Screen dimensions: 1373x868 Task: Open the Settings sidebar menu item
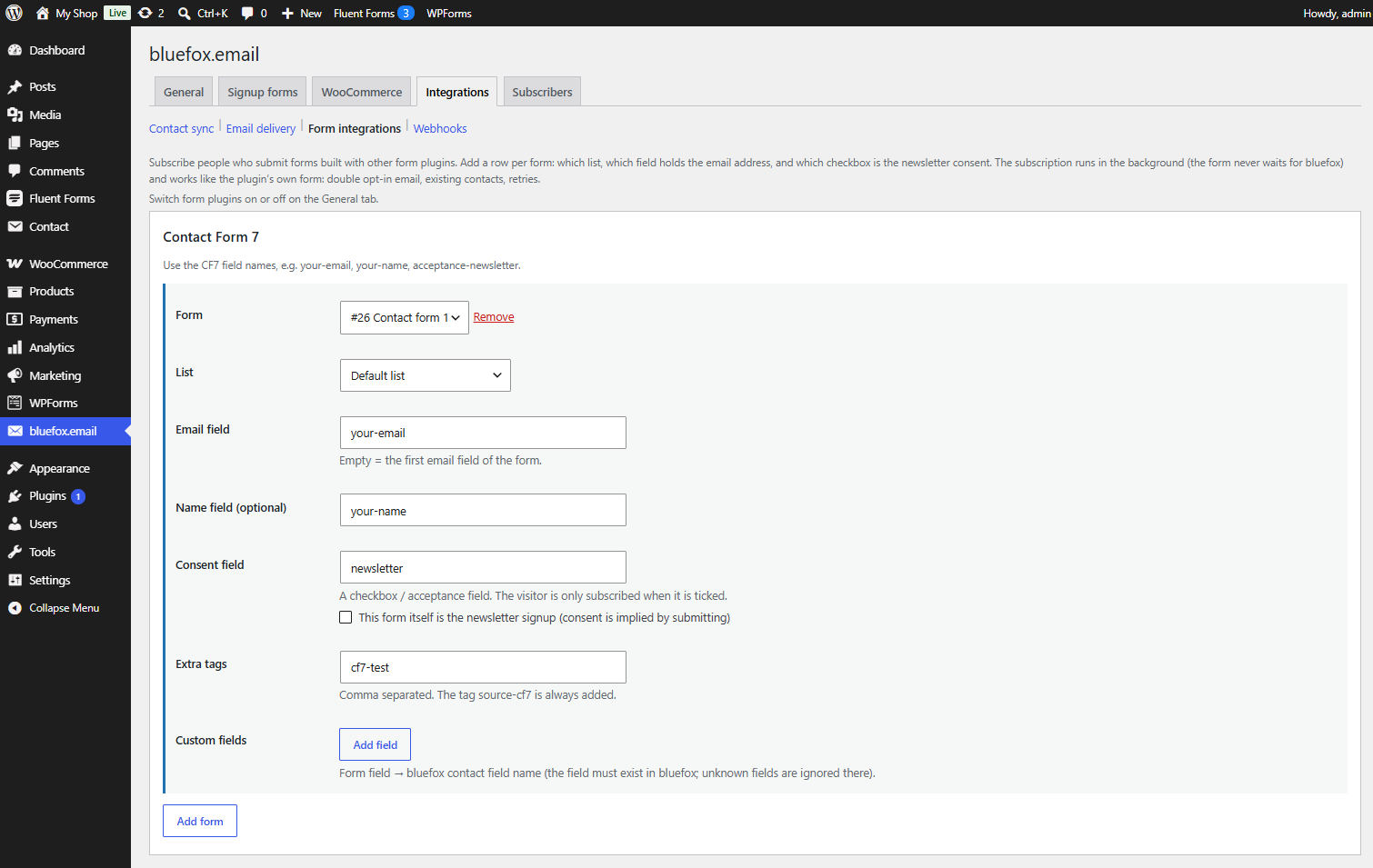(65, 580)
